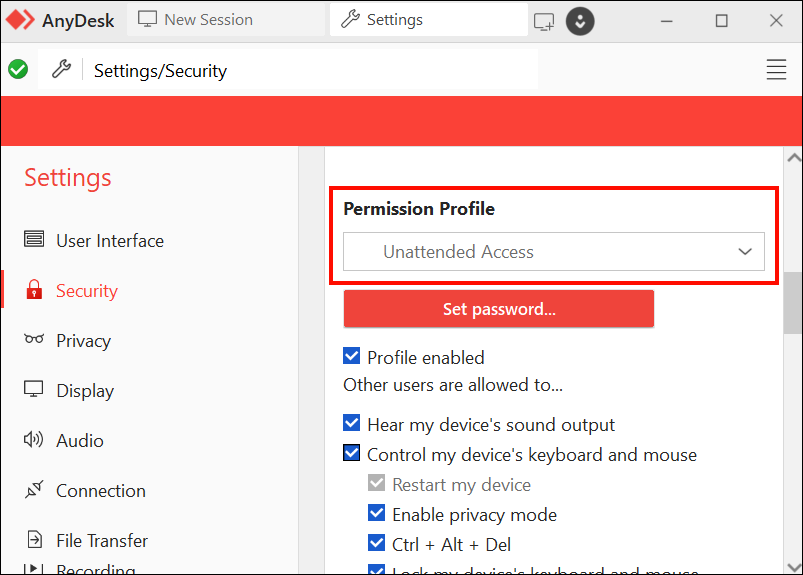Click the Unattended Access dropdown chevron
This screenshot has width=803, height=575.
click(x=745, y=252)
